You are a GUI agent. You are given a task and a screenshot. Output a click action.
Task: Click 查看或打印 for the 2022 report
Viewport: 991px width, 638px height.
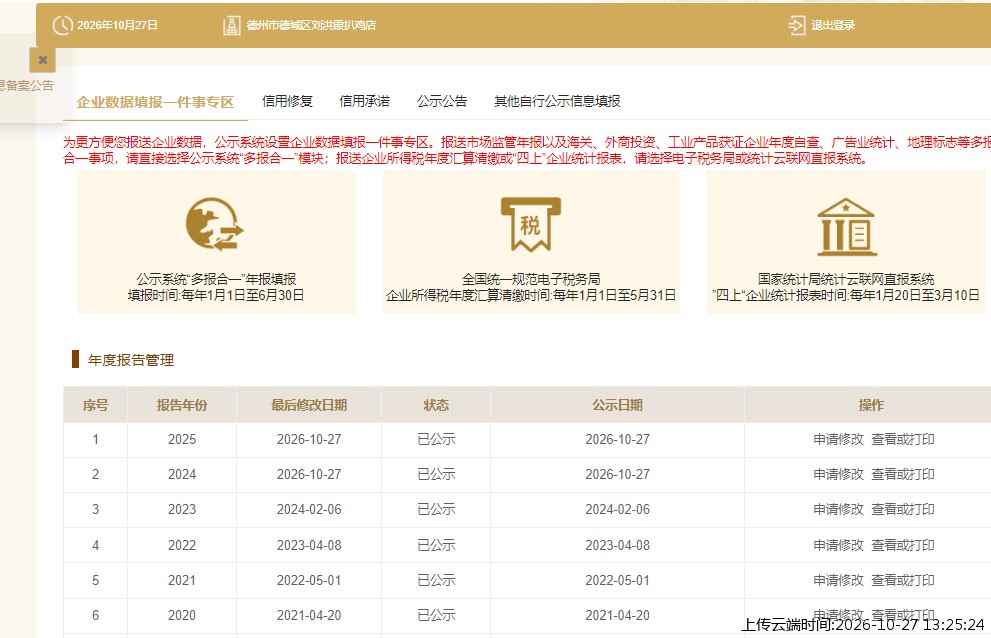(x=903, y=545)
